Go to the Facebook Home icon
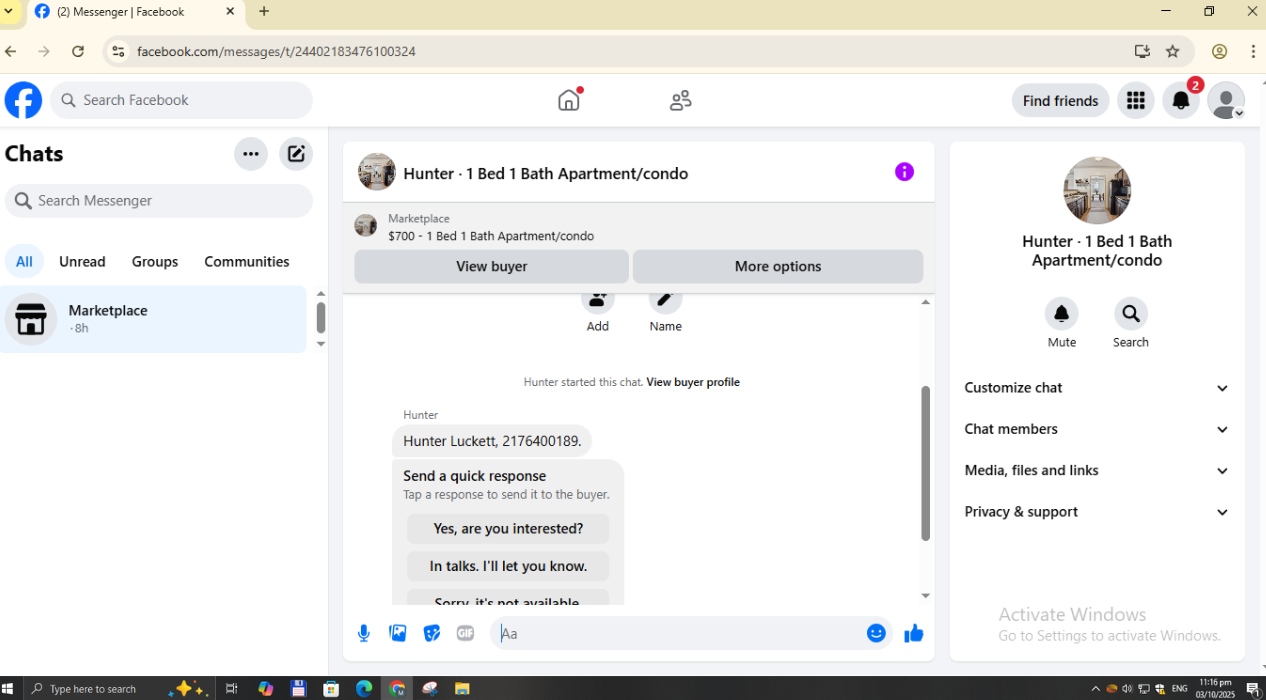 tap(569, 100)
